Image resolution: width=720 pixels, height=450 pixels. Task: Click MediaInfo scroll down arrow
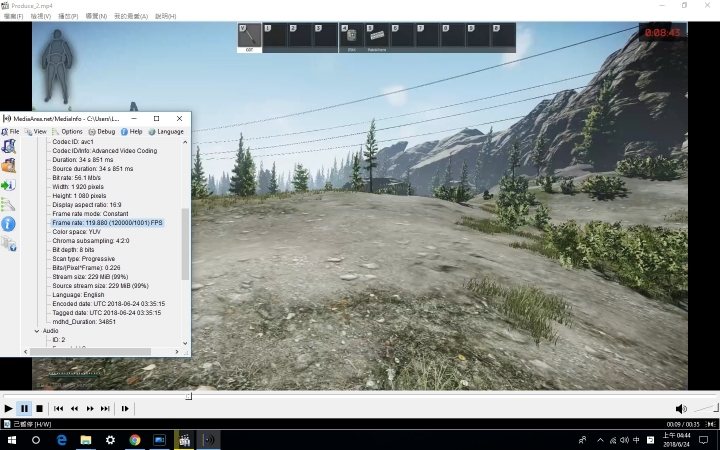coord(186,343)
